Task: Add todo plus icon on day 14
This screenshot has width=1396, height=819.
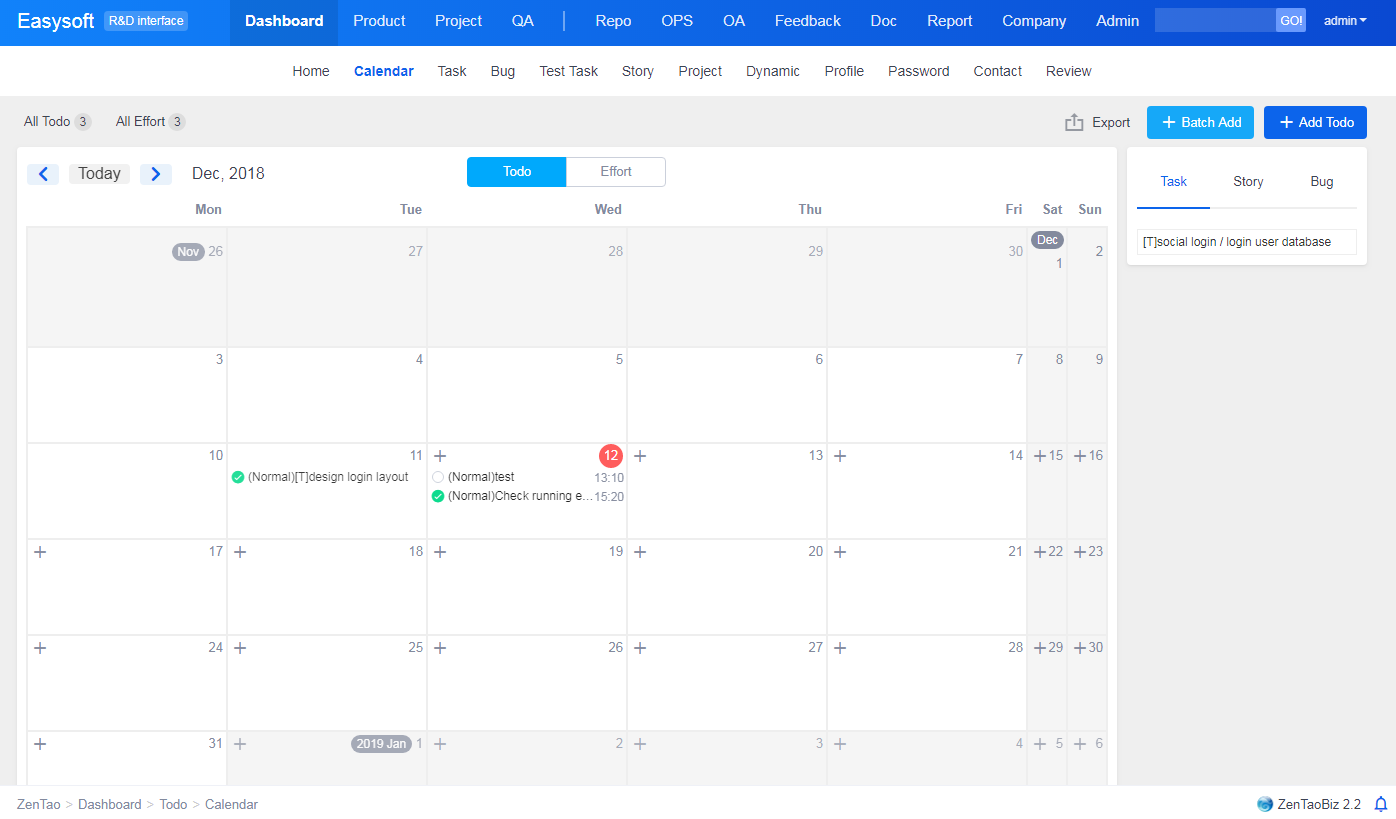Action: click(x=840, y=456)
